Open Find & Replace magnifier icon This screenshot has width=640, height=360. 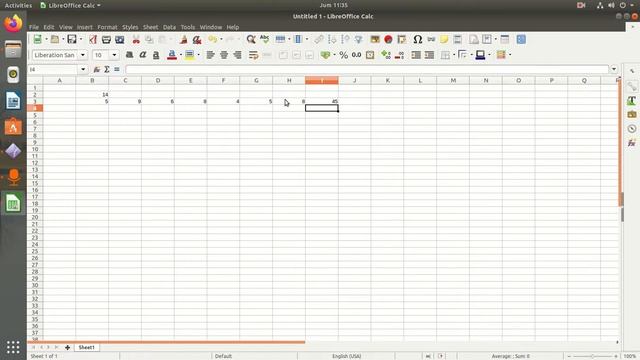(x=251, y=39)
